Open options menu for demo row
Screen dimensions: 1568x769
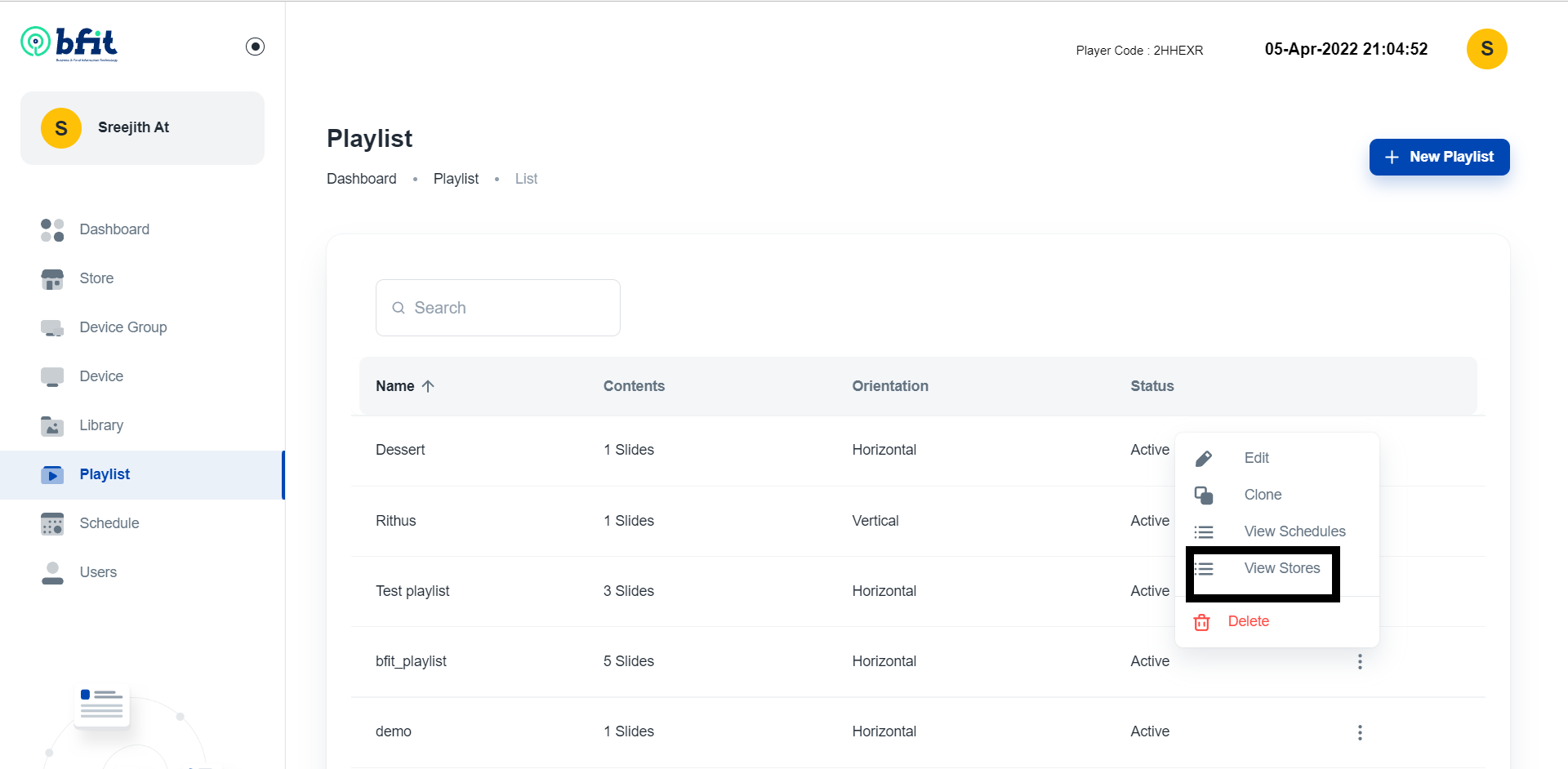tap(1360, 732)
